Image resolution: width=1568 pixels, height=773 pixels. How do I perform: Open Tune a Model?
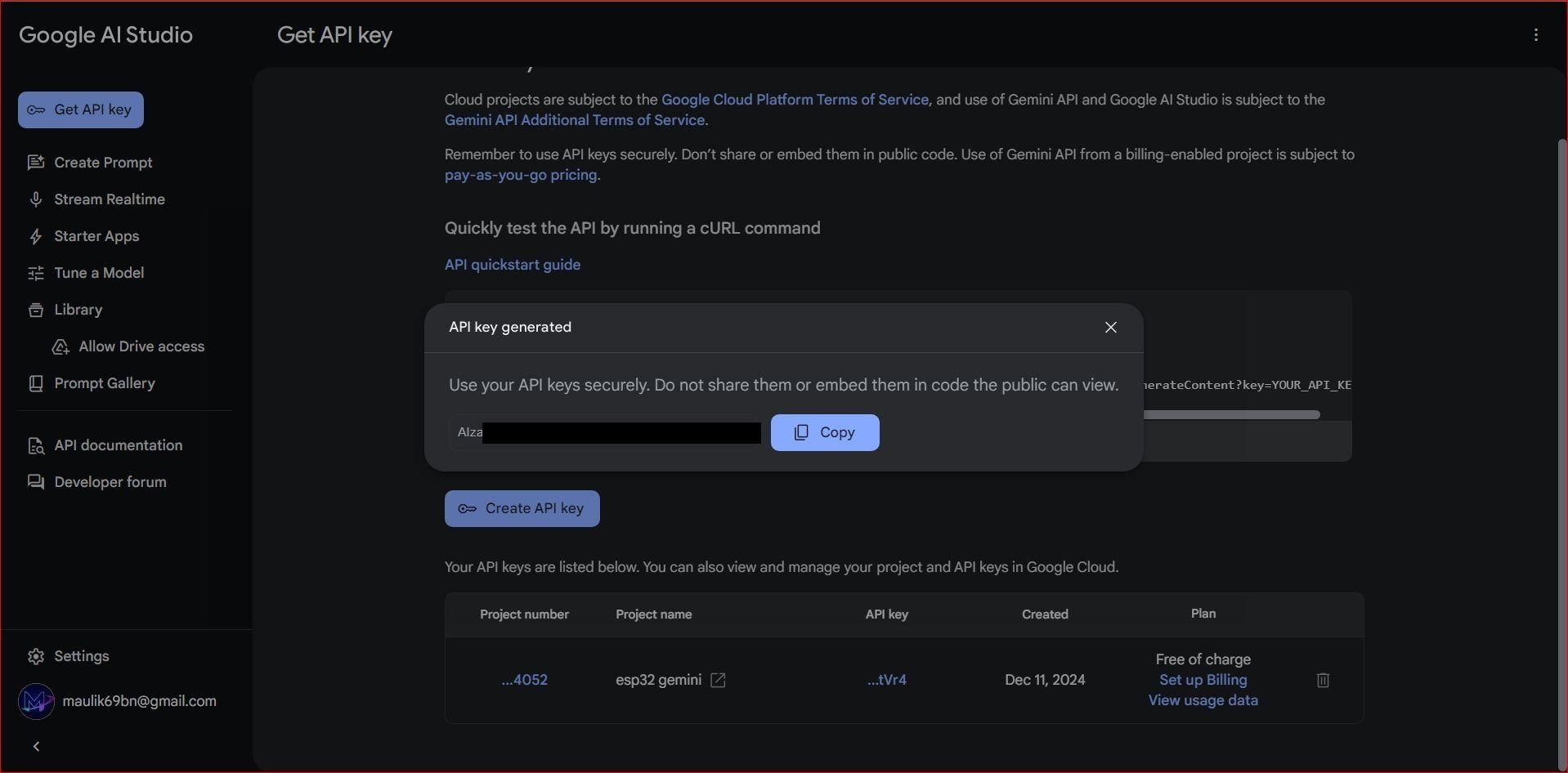pyautogui.click(x=98, y=273)
